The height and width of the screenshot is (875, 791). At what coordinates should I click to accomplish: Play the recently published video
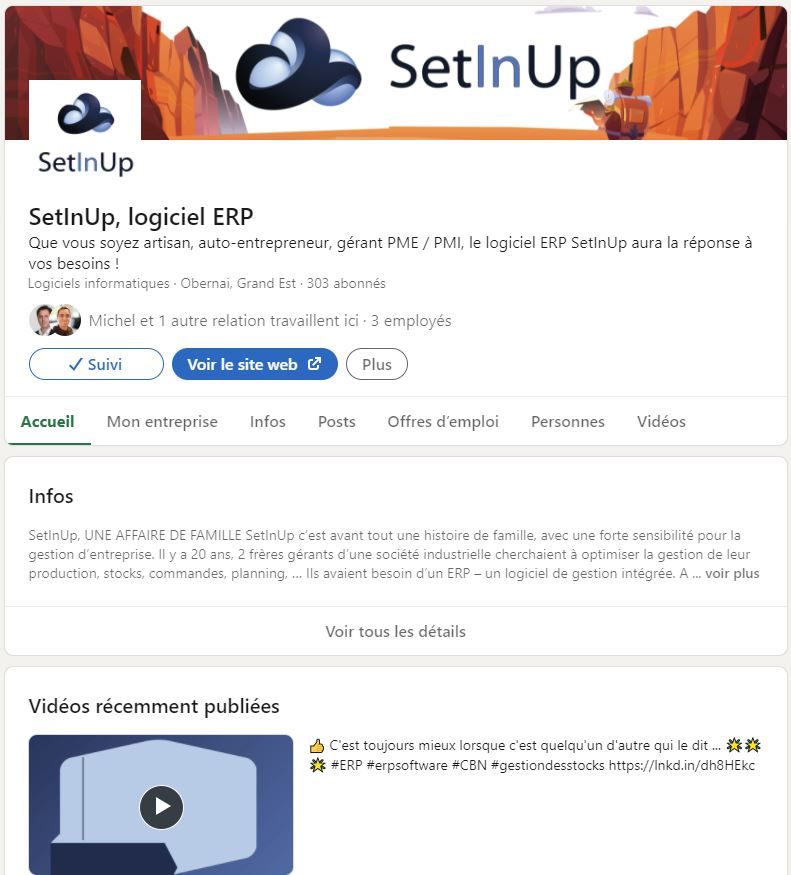(161, 806)
